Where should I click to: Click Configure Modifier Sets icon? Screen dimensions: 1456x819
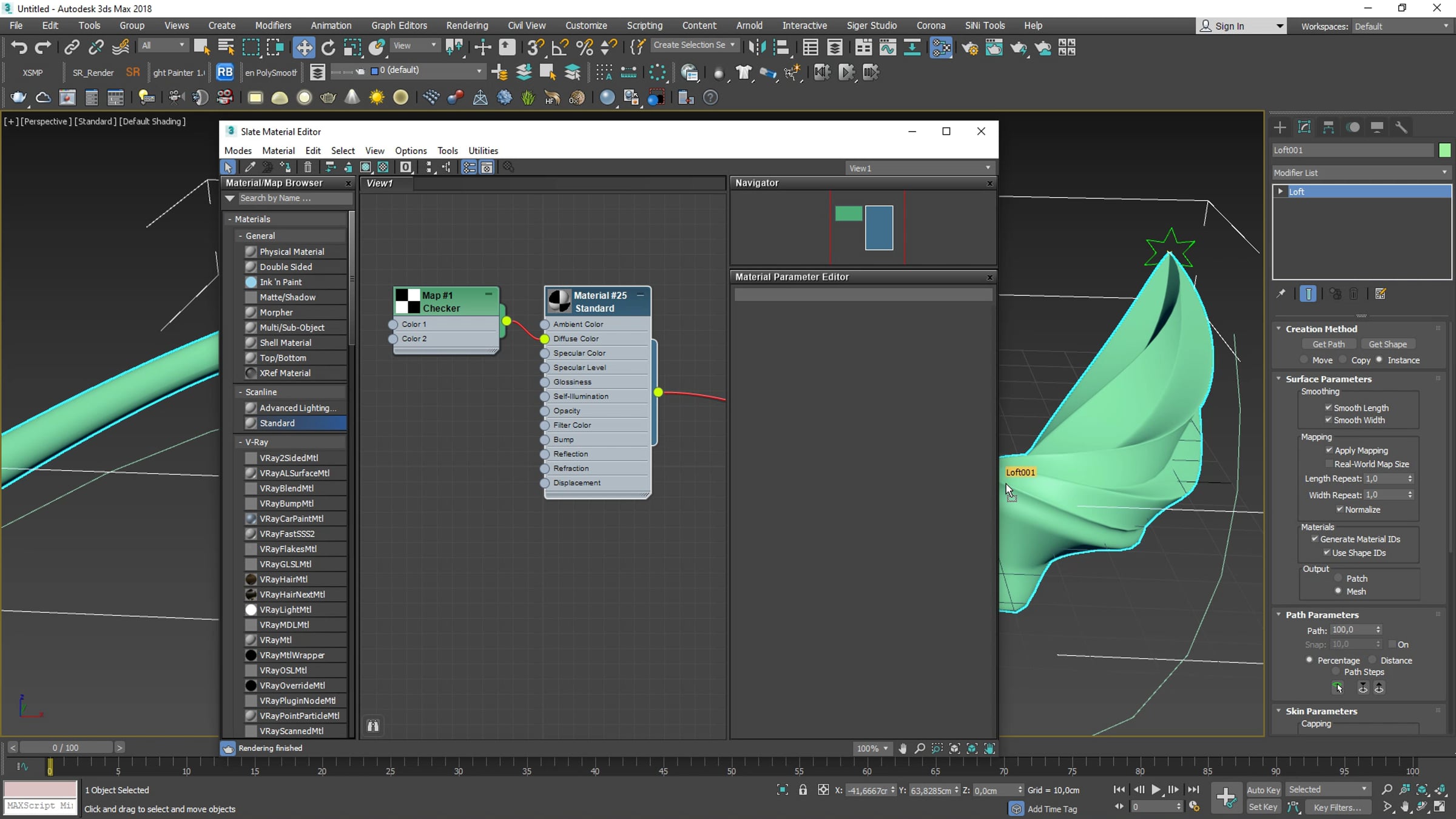1380,294
